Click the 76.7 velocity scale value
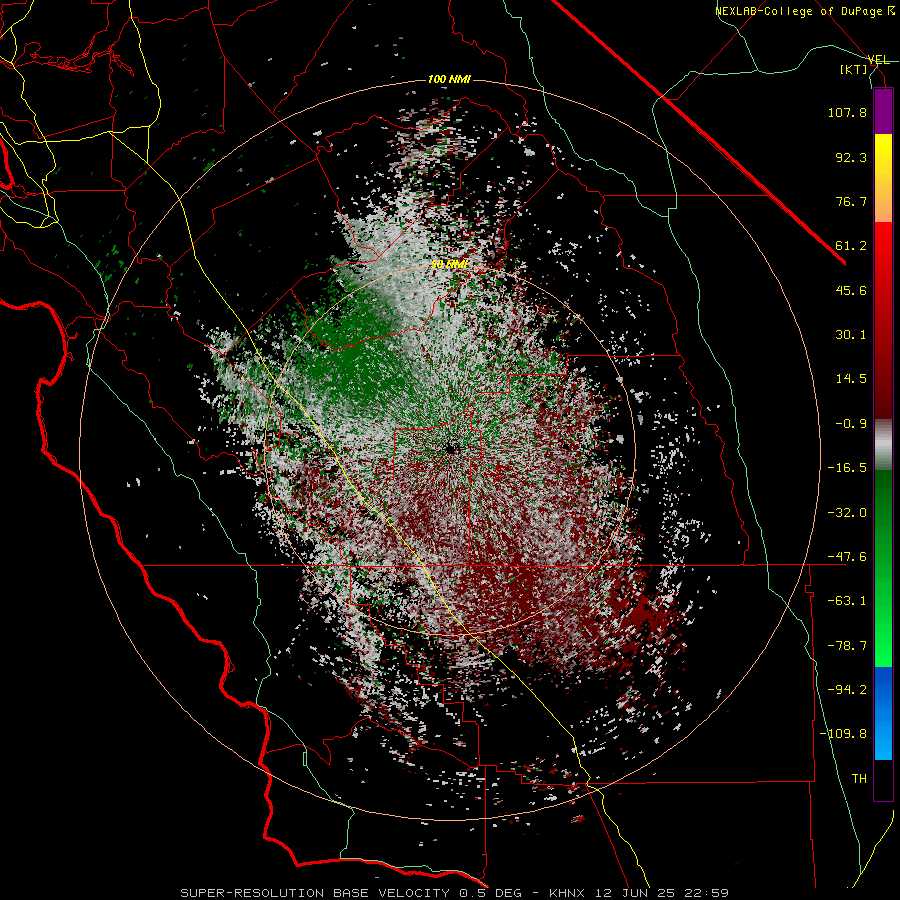 851,201
